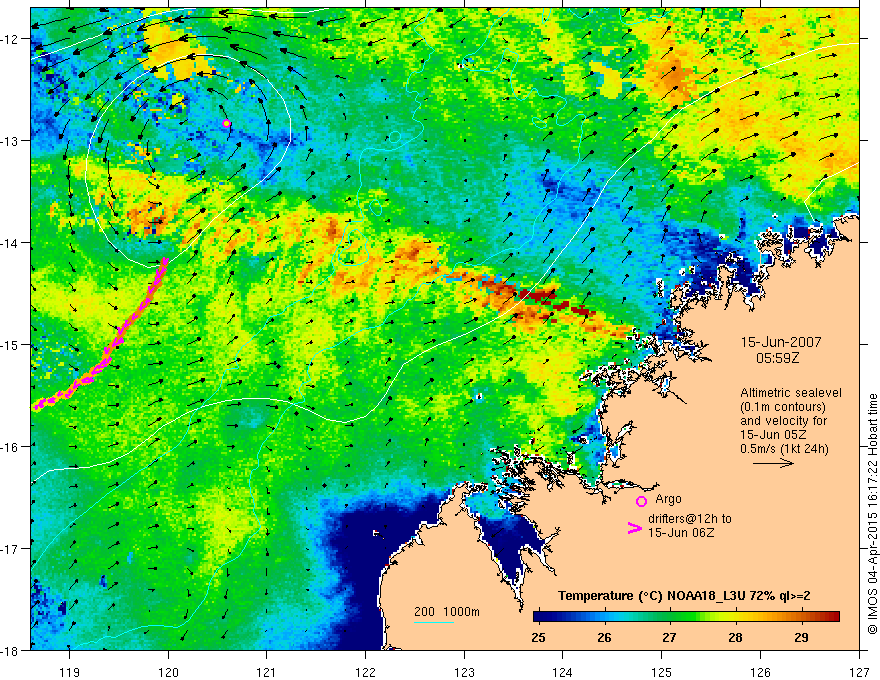
Task: Click latitude axis label '-17'
Action: click(10, 548)
